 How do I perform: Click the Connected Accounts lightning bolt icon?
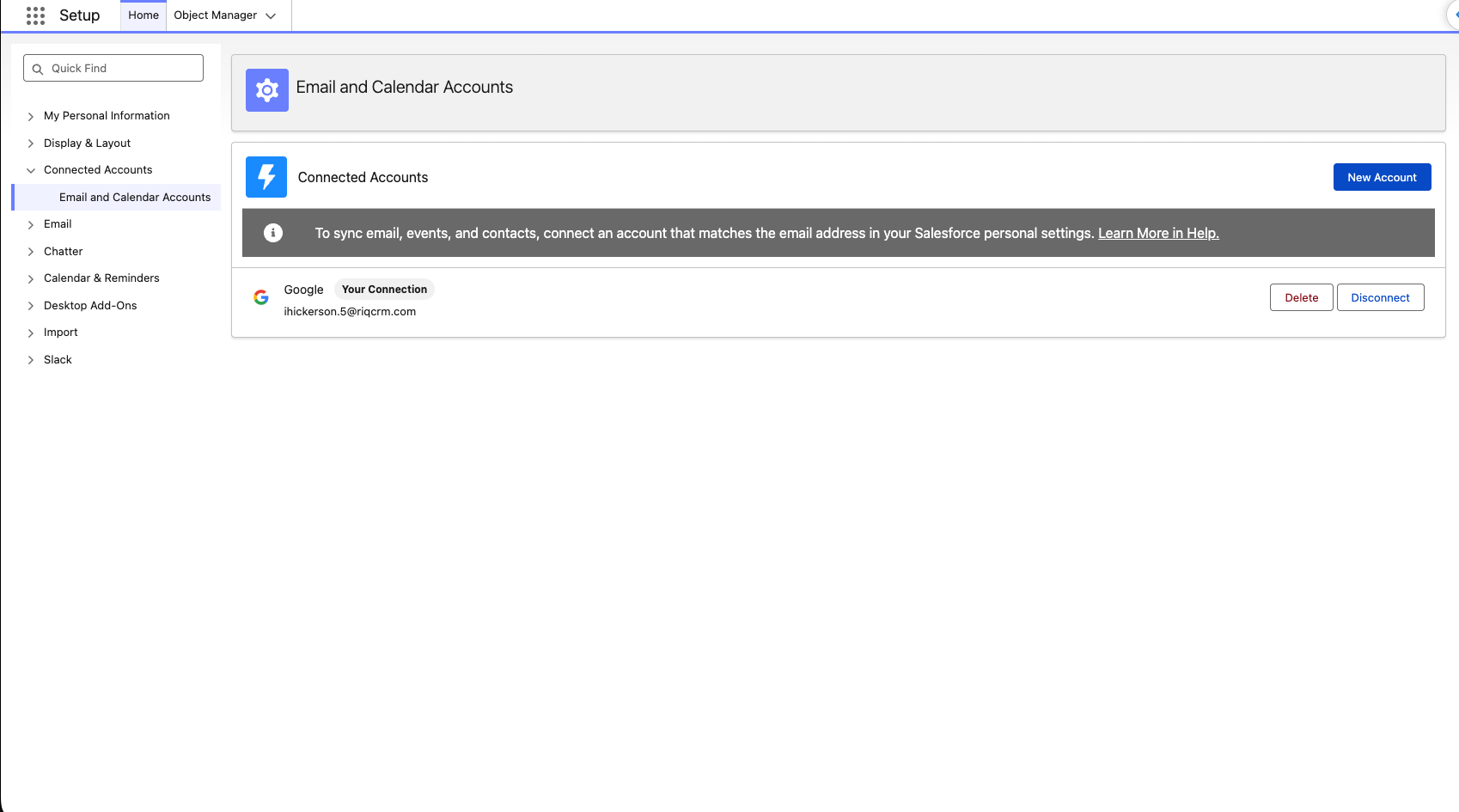coord(266,177)
